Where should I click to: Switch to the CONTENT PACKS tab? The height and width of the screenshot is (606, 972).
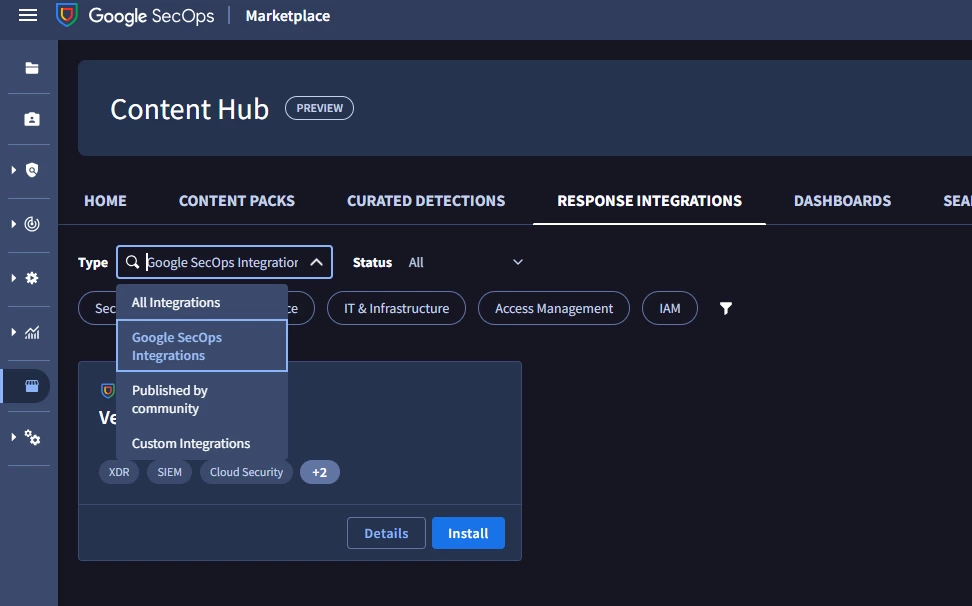pos(237,201)
